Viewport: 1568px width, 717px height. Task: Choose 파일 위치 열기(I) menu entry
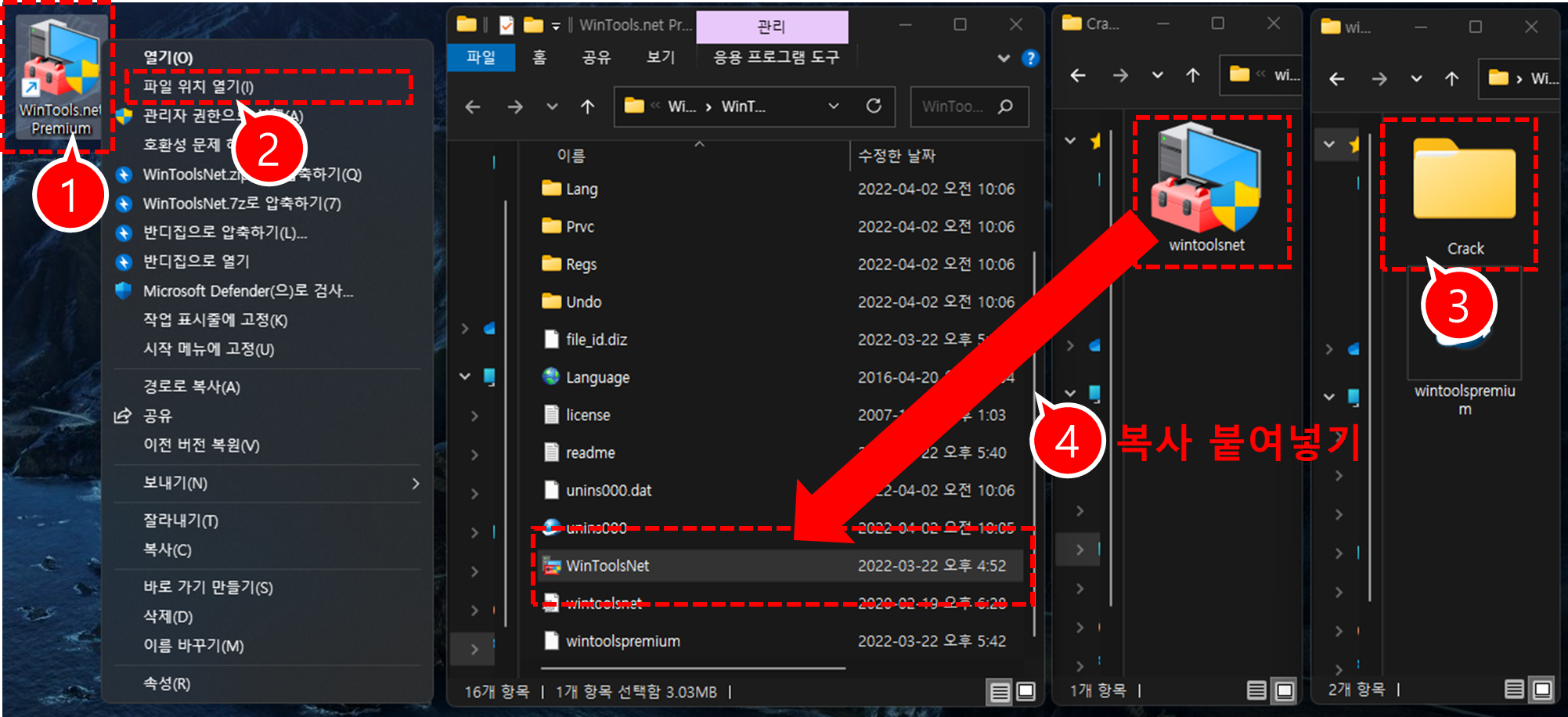199,86
